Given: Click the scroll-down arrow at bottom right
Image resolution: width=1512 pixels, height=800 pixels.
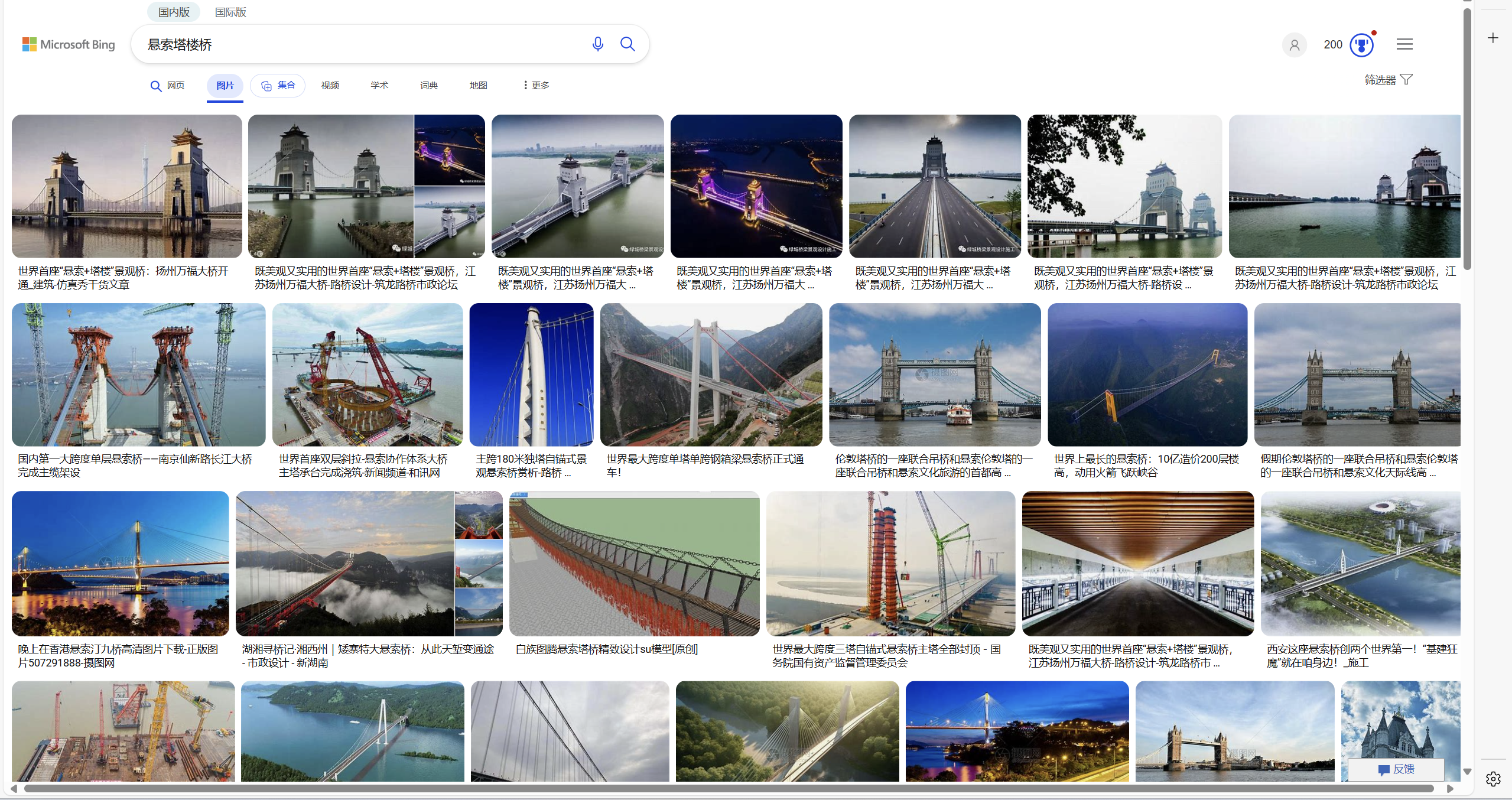Looking at the screenshot, I should pyautogui.click(x=1467, y=772).
